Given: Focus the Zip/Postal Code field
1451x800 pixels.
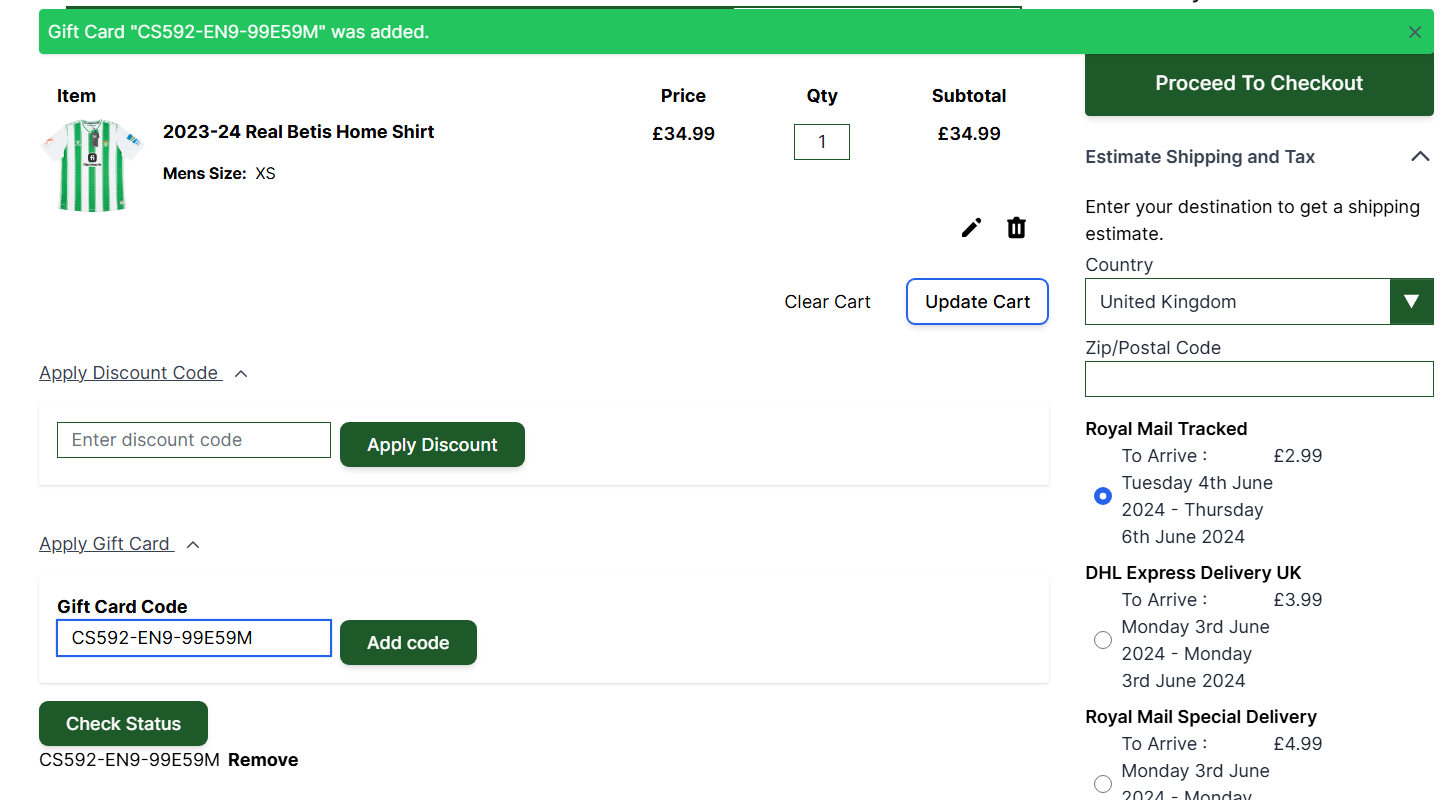Looking at the screenshot, I should pyautogui.click(x=1259, y=379).
